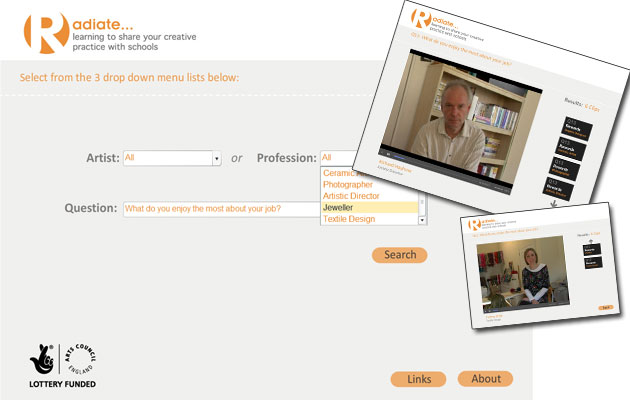This screenshot has height=400, width=630.
Task: Click 'Select from the 3 drop down menu lists' text
Action: tap(129, 77)
